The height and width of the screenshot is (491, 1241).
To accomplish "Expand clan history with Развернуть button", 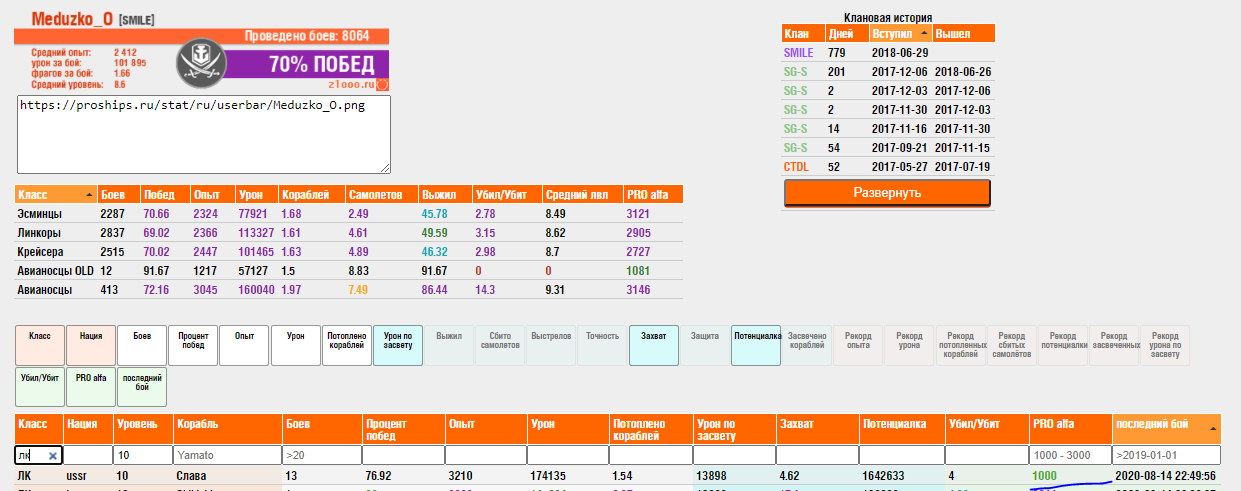I will point(887,192).
